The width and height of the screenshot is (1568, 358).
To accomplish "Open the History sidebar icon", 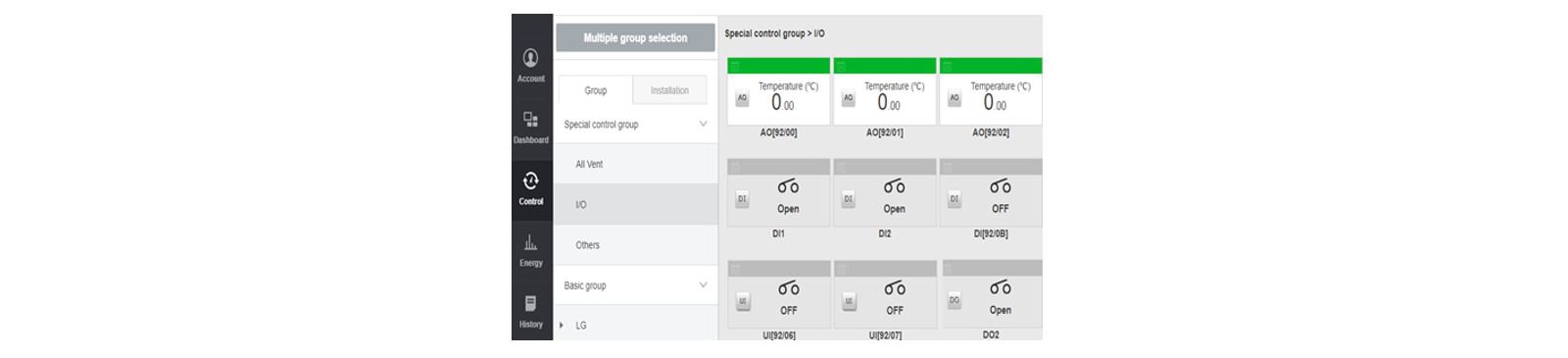I will coord(531,311).
